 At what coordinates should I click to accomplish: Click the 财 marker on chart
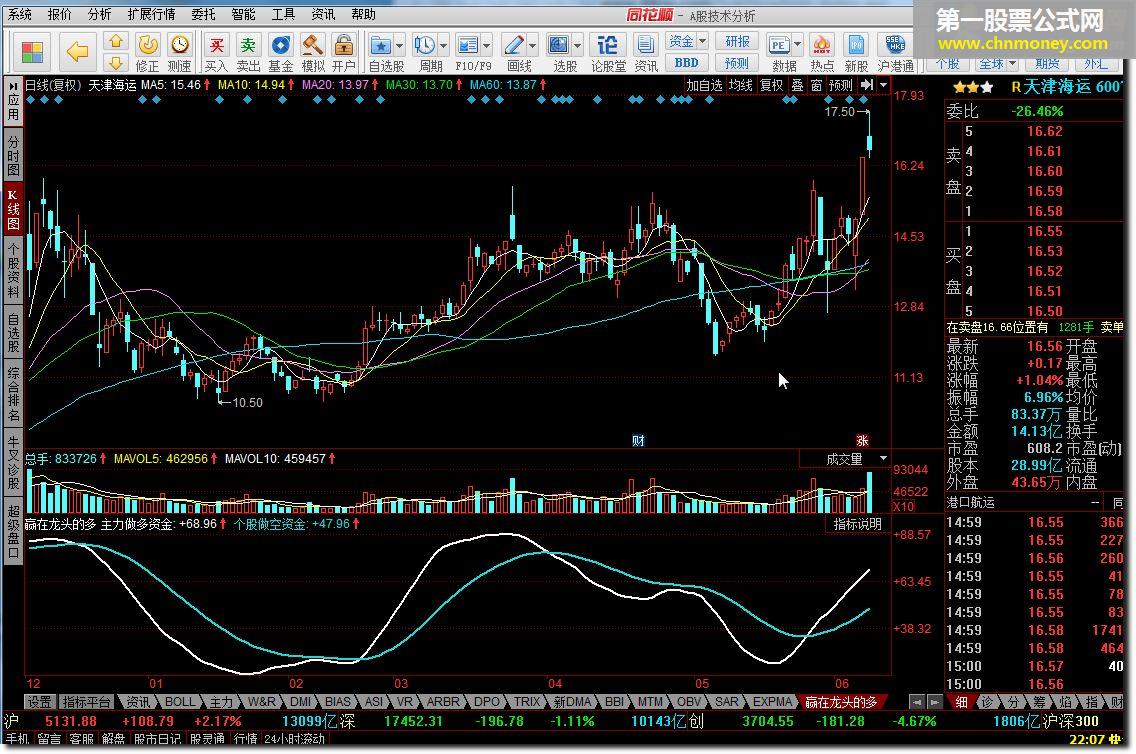[x=638, y=440]
